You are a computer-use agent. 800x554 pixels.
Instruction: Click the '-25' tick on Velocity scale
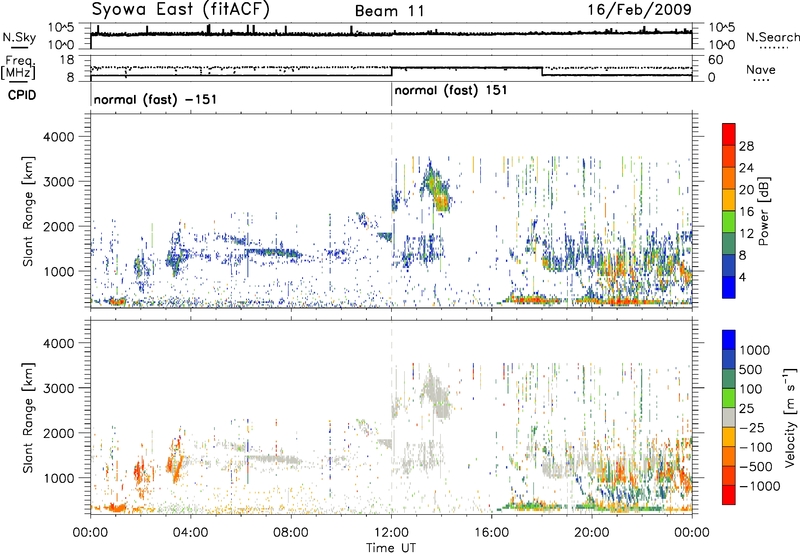click(751, 428)
